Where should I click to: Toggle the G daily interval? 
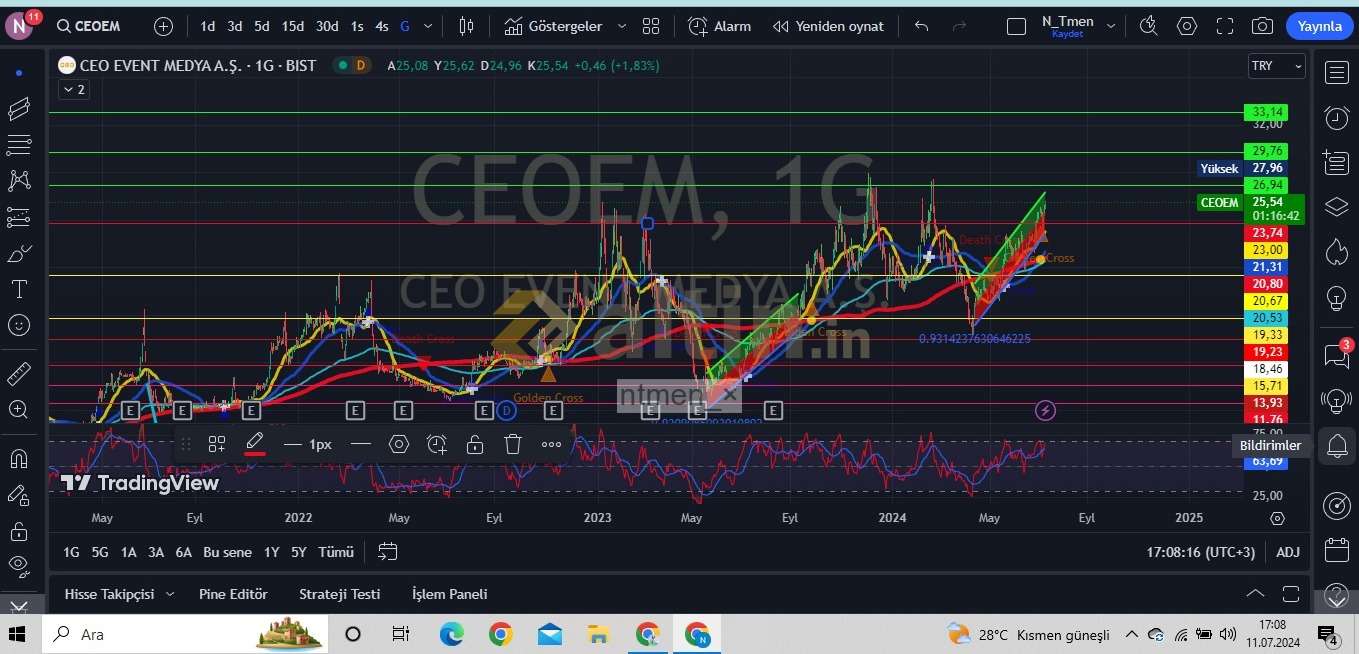[x=404, y=26]
